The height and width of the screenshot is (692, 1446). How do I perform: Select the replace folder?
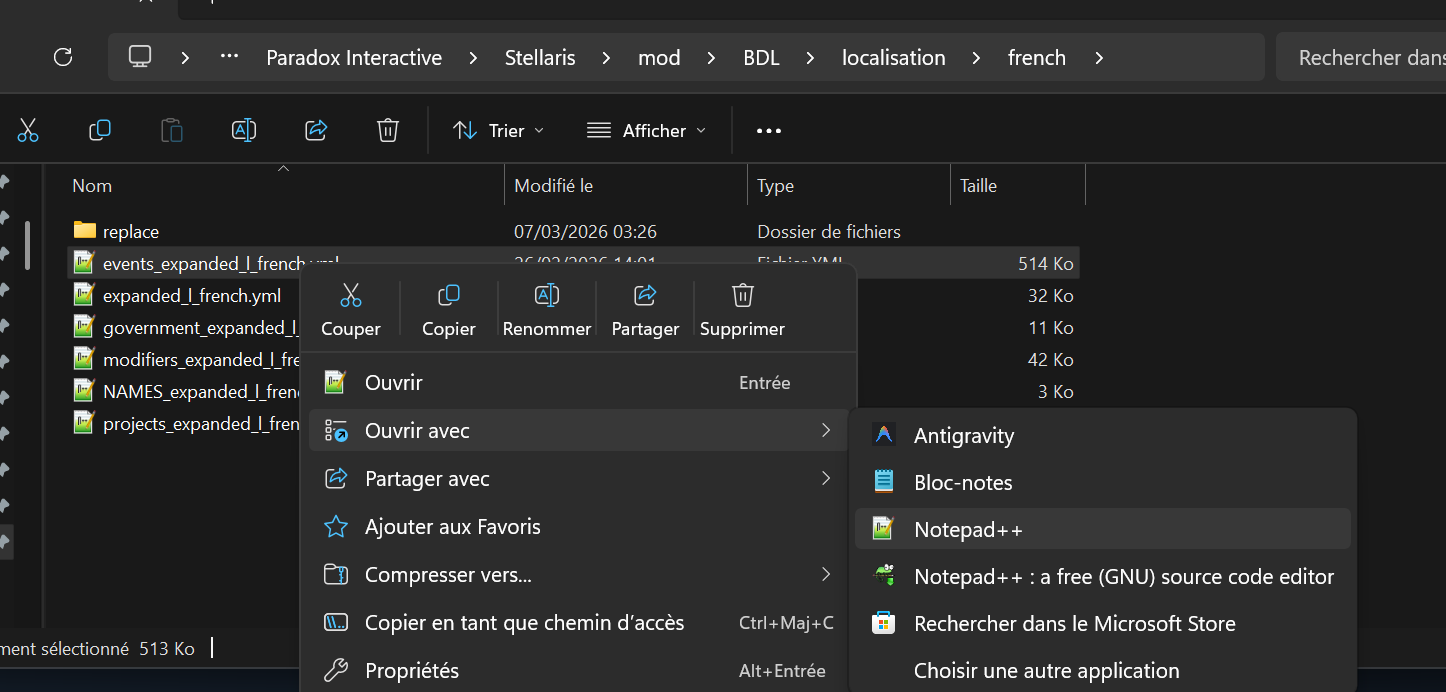131,232
